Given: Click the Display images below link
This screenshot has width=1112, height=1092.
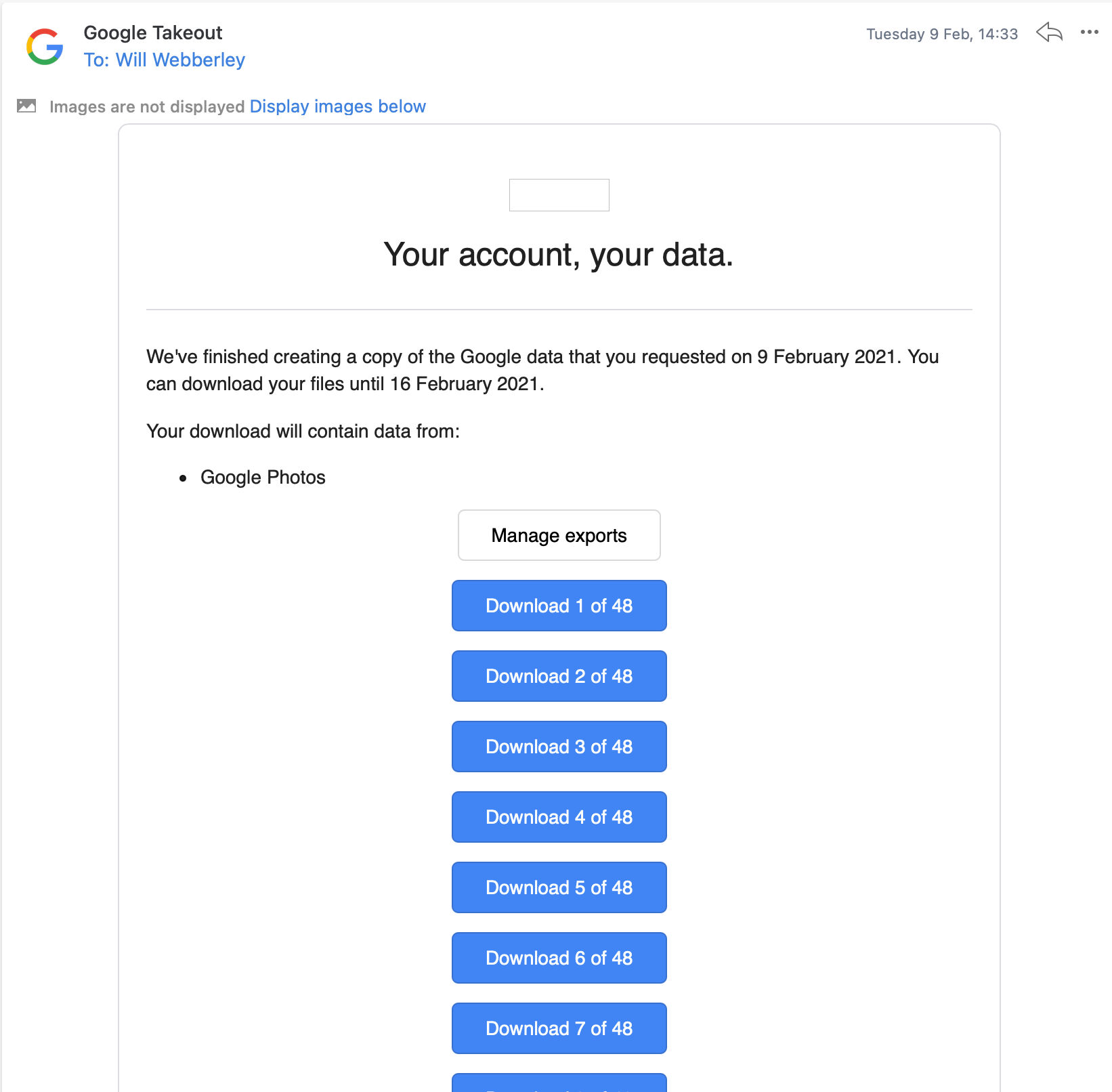Looking at the screenshot, I should [x=337, y=106].
